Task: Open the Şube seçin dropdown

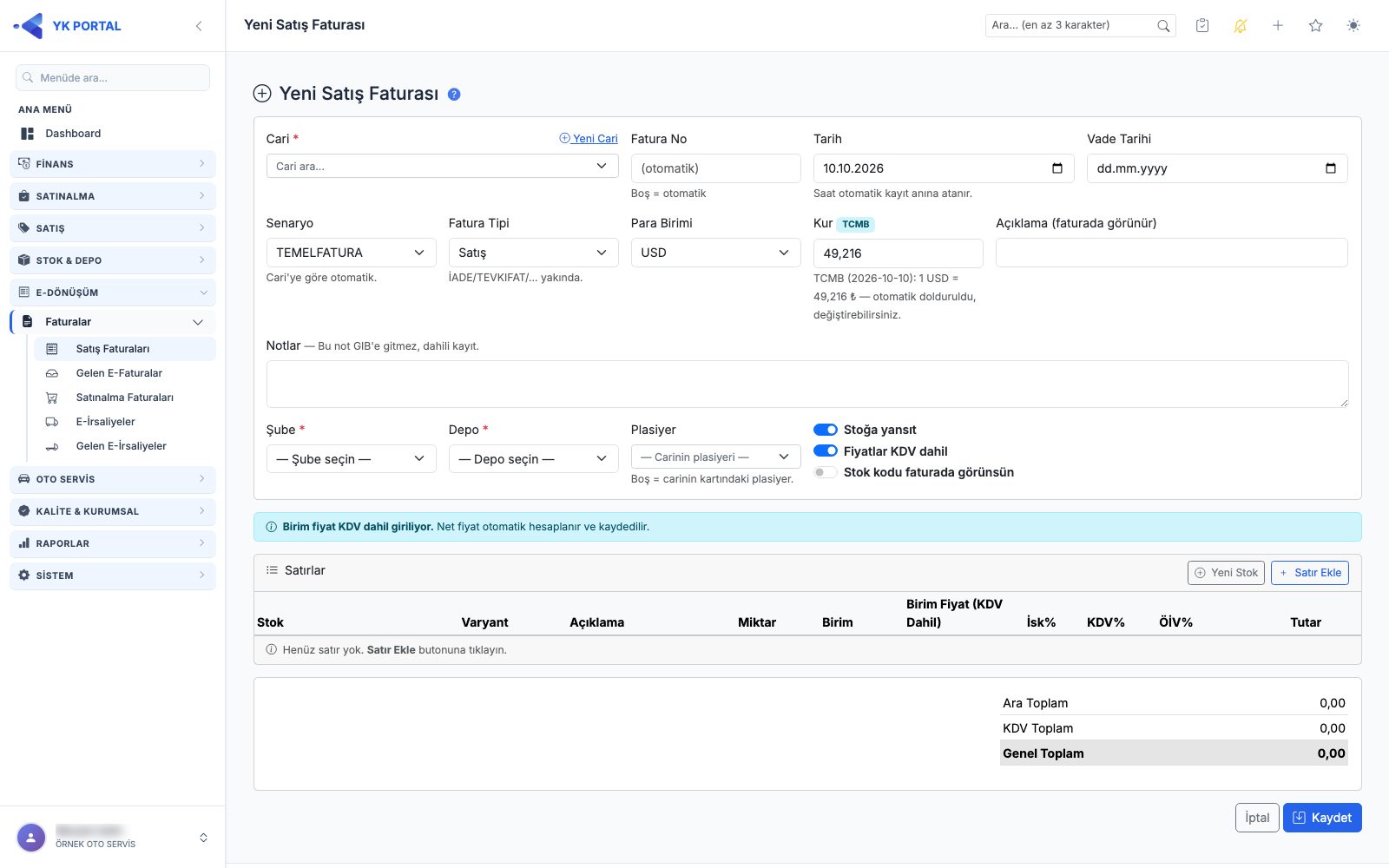Action: [x=351, y=459]
